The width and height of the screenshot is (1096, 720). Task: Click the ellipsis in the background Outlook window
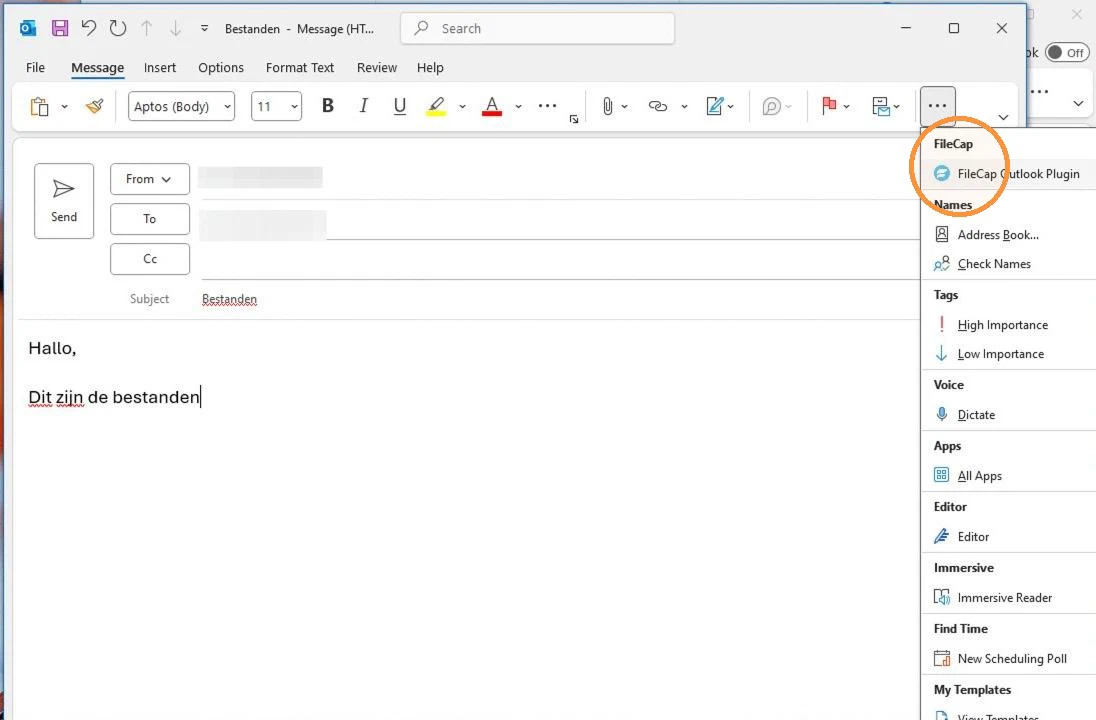pos(1039,92)
